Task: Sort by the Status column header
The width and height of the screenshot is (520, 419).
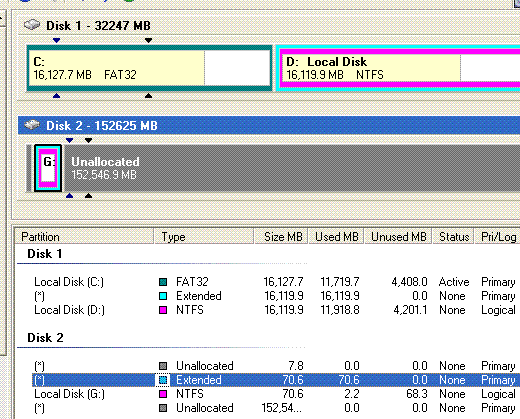Action: 453,237
